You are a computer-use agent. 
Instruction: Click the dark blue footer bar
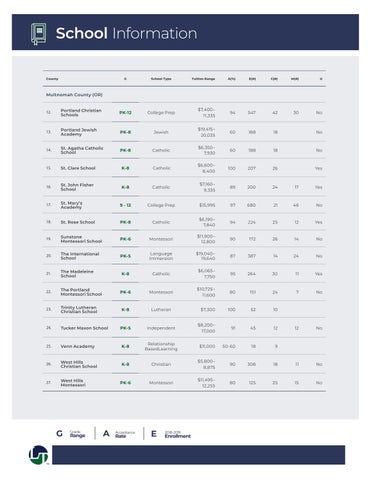(198, 455)
